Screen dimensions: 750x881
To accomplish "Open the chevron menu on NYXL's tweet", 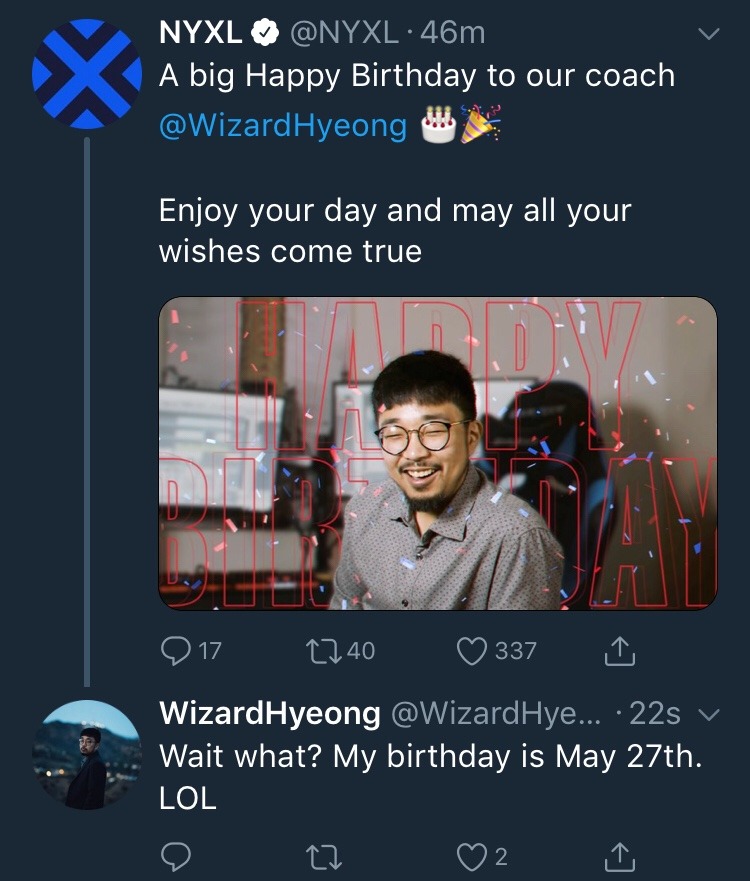I will (x=708, y=34).
